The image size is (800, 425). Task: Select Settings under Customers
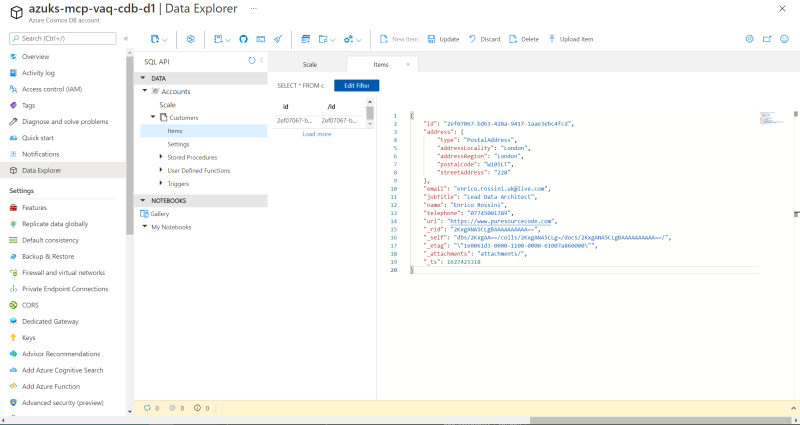coord(178,144)
